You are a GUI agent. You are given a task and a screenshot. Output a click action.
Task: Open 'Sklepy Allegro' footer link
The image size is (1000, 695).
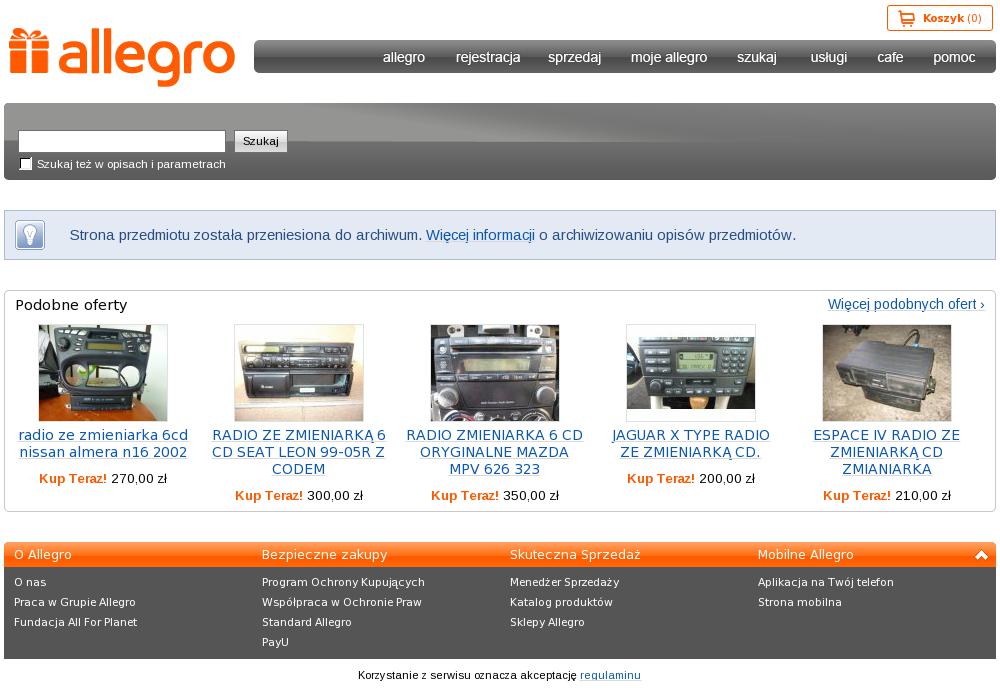click(x=547, y=622)
